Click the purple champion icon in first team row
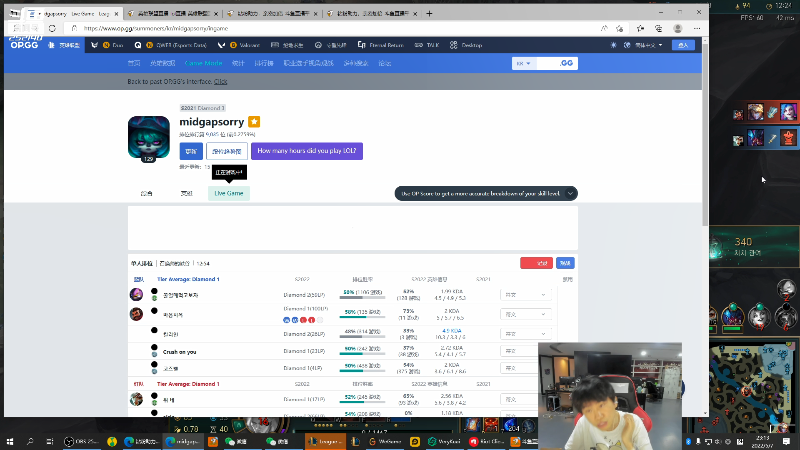 tap(136, 294)
